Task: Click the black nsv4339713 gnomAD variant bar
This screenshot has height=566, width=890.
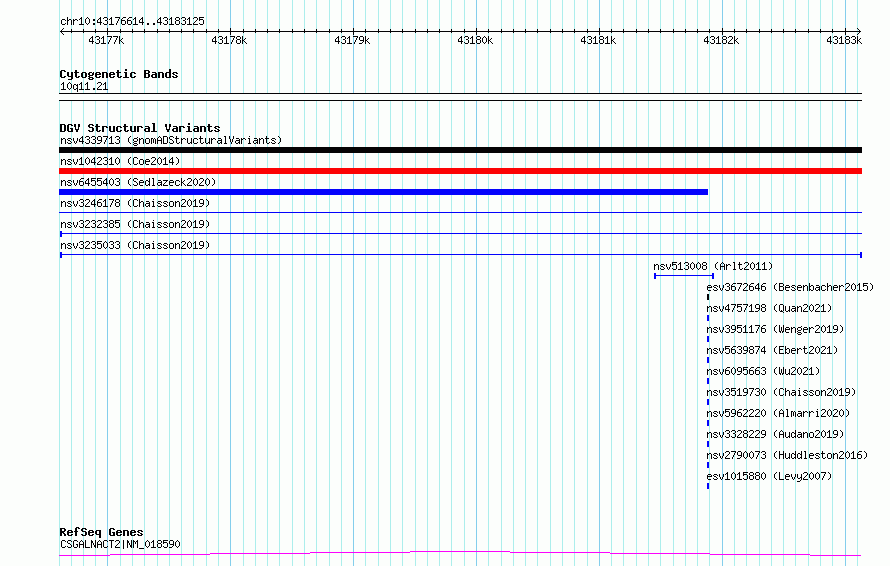Action: [460, 150]
